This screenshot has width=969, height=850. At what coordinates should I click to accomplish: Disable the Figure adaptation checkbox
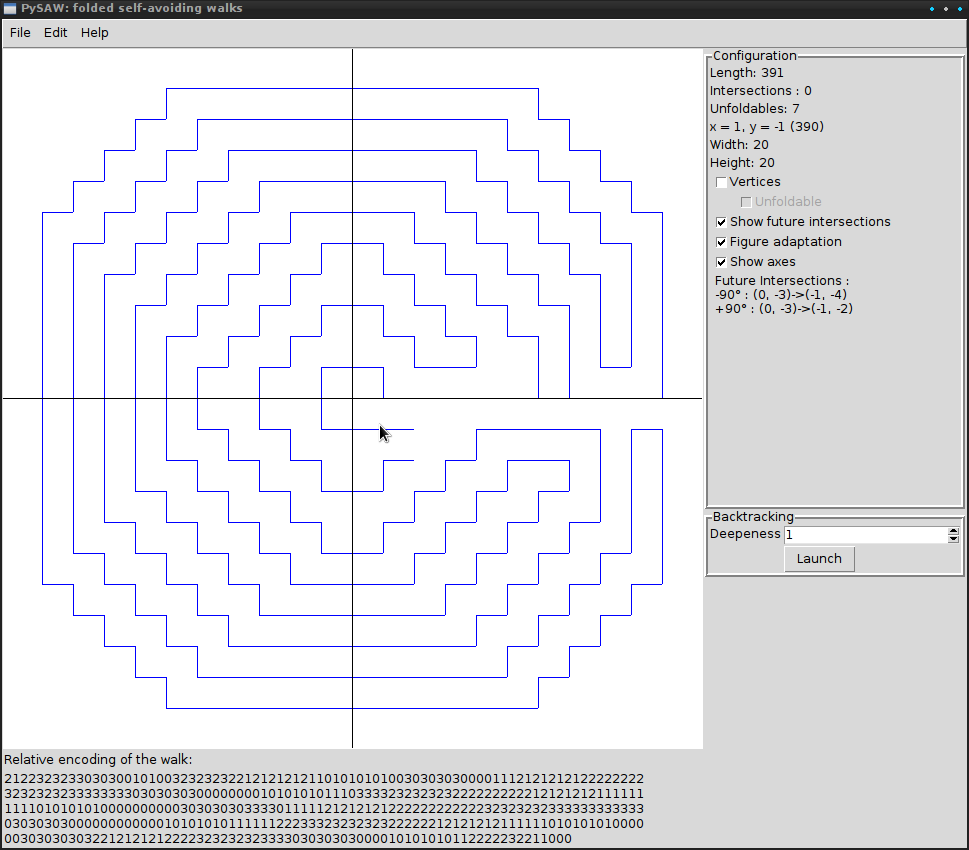722,242
